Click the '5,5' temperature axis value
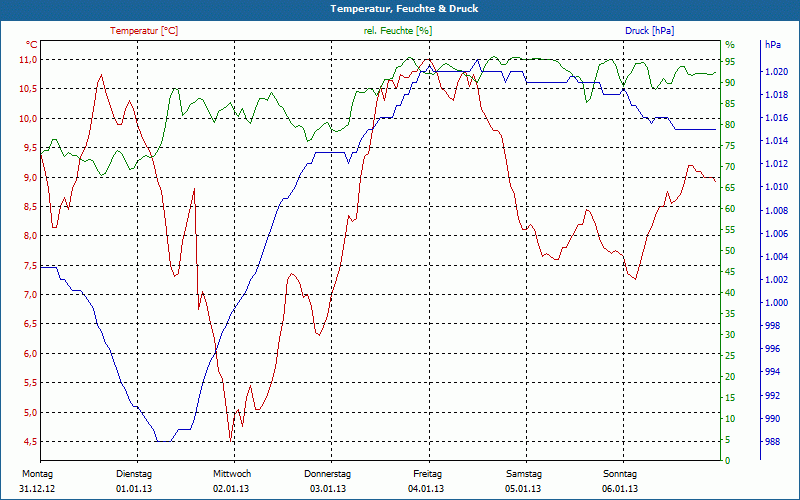This screenshot has width=800, height=500. point(30,383)
